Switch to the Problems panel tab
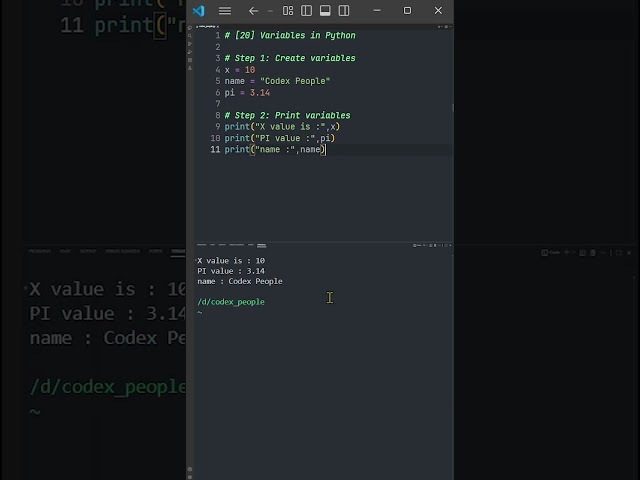This screenshot has height=480, width=640. pyautogui.click(x=202, y=245)
